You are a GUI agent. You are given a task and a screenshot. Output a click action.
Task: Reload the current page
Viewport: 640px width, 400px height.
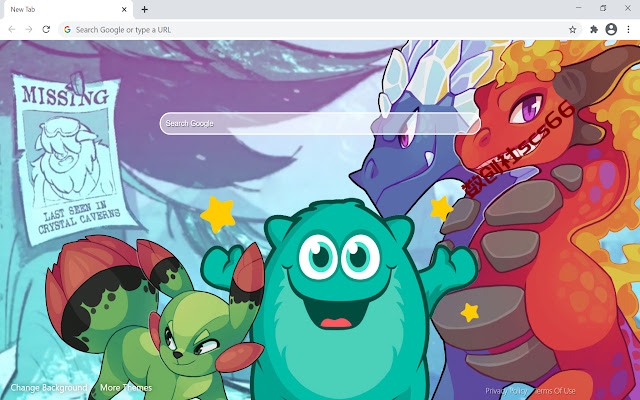(46, 29)
